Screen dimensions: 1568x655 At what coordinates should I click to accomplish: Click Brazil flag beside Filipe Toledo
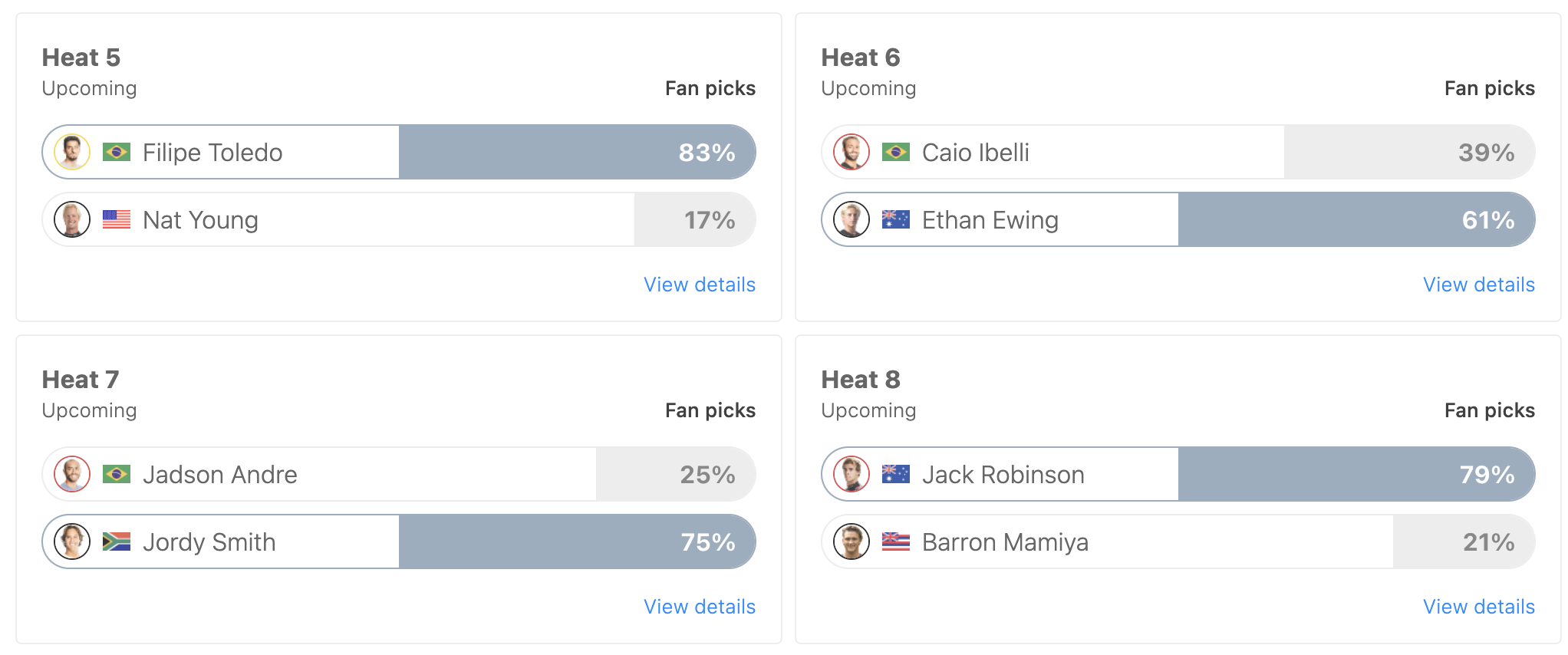(117, 152)
